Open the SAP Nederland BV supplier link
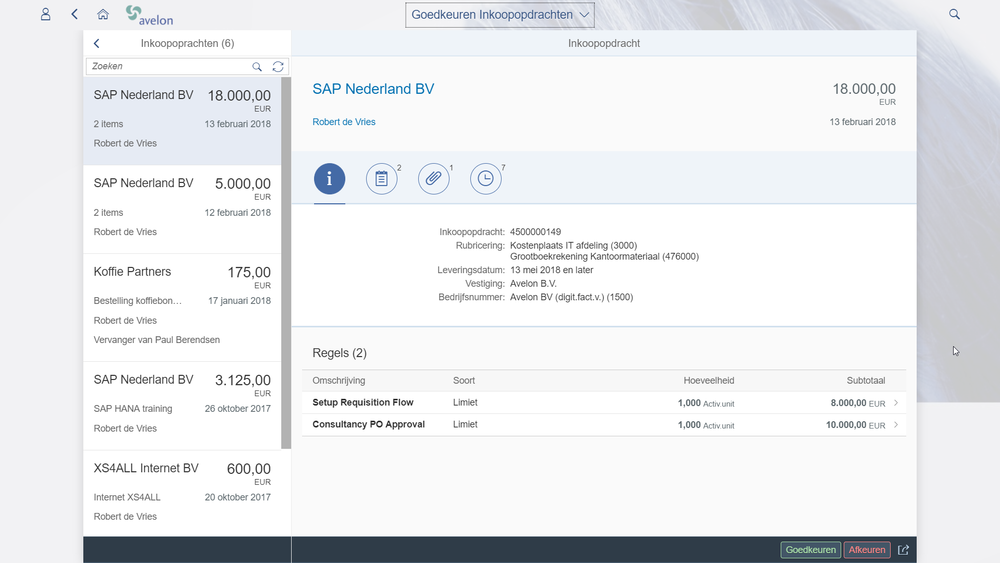This screenshot has width=1000, height=563. click(373, 89)
